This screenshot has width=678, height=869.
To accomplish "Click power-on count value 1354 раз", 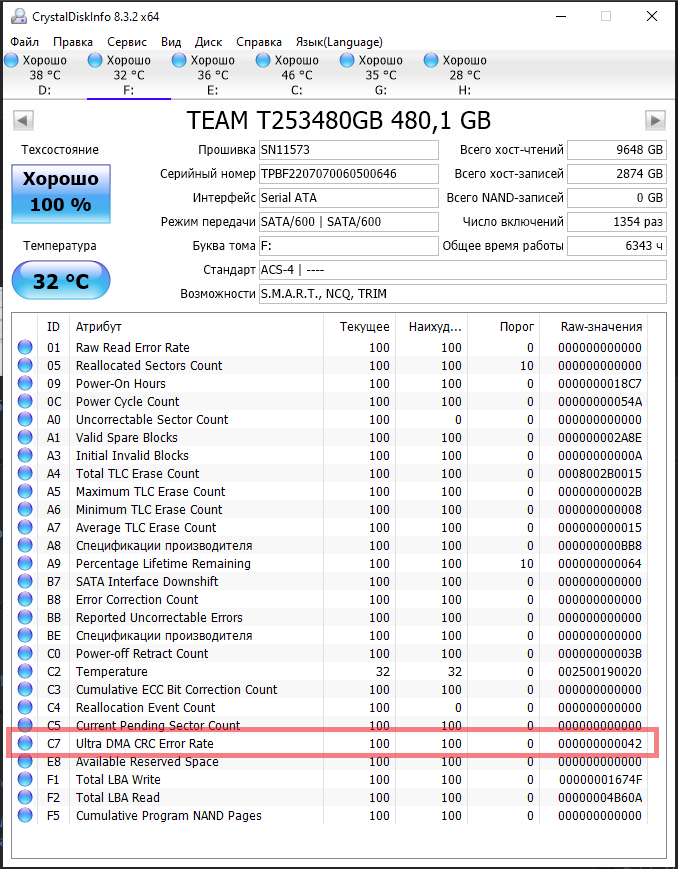I will point(616,222).
